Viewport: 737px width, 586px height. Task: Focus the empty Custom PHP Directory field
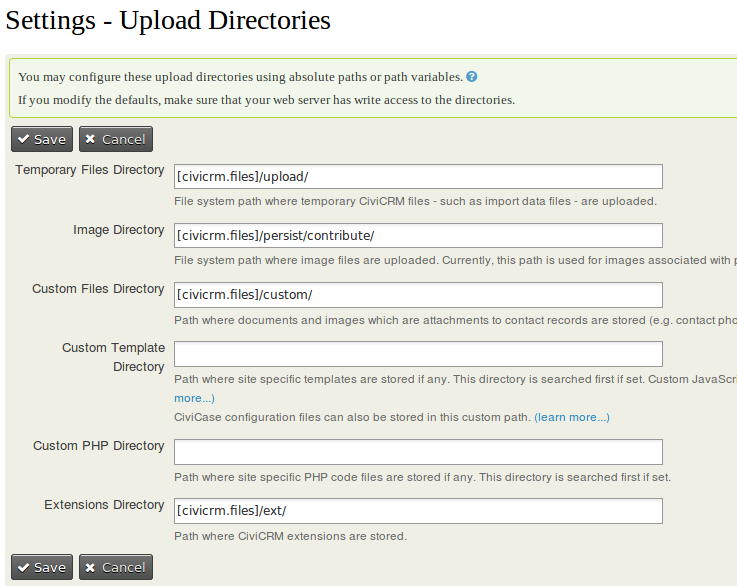[418, 452]
